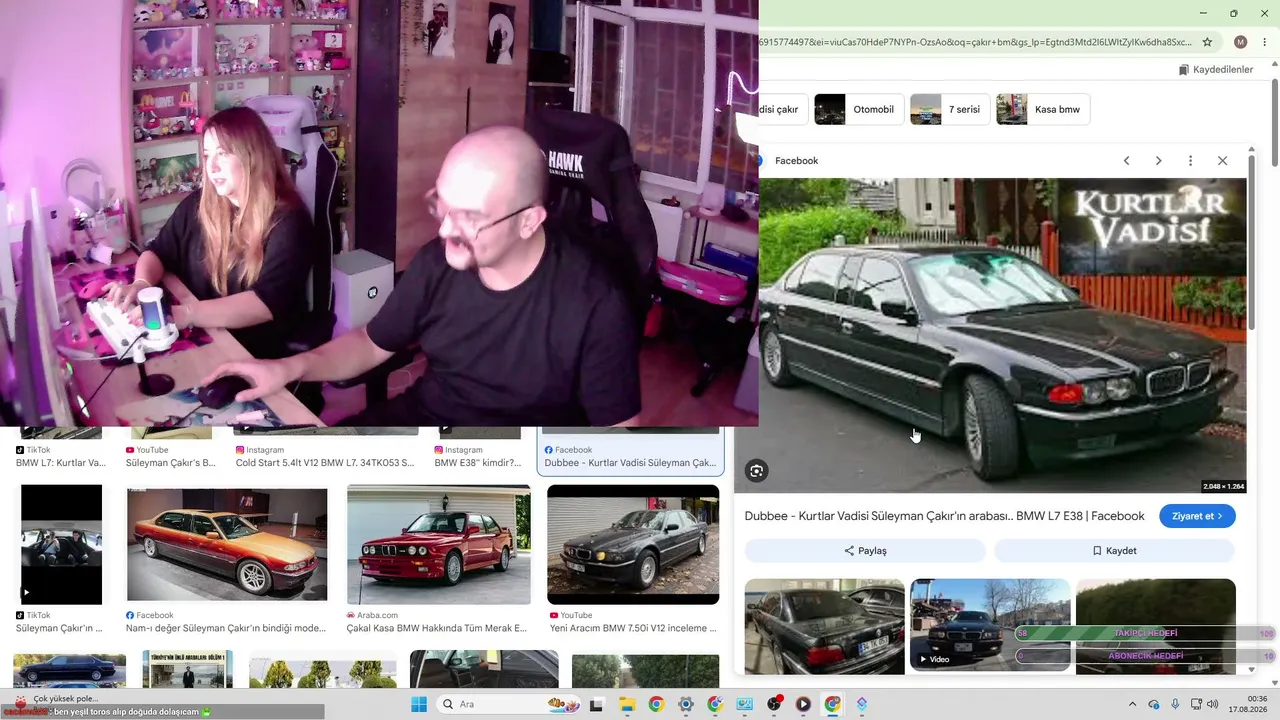This screenshot has height=720, width=1280.
Task: Open network settings from the system tray
Action: click(1196, 704)
